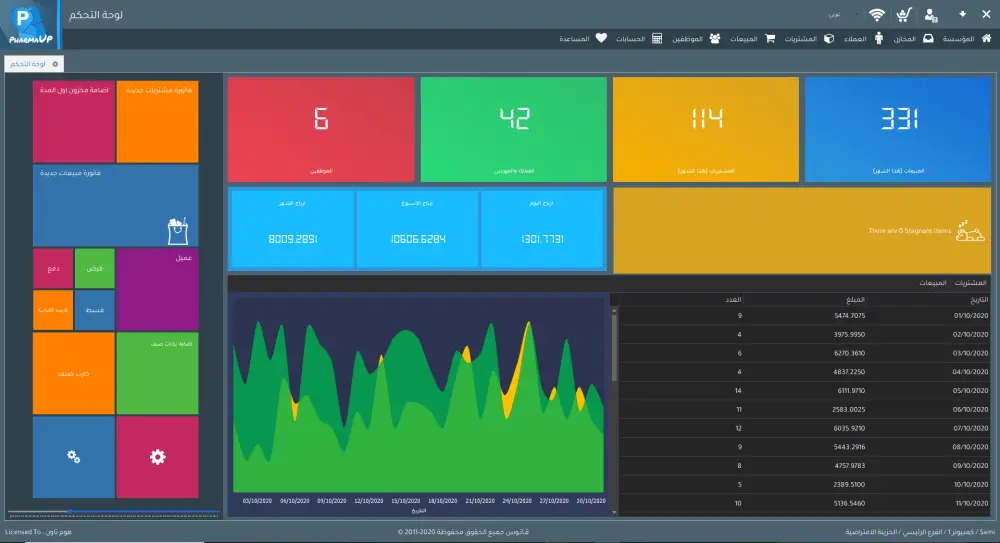
Task: Open the pink settings gear tile
Action: click(x=158, y=457)
